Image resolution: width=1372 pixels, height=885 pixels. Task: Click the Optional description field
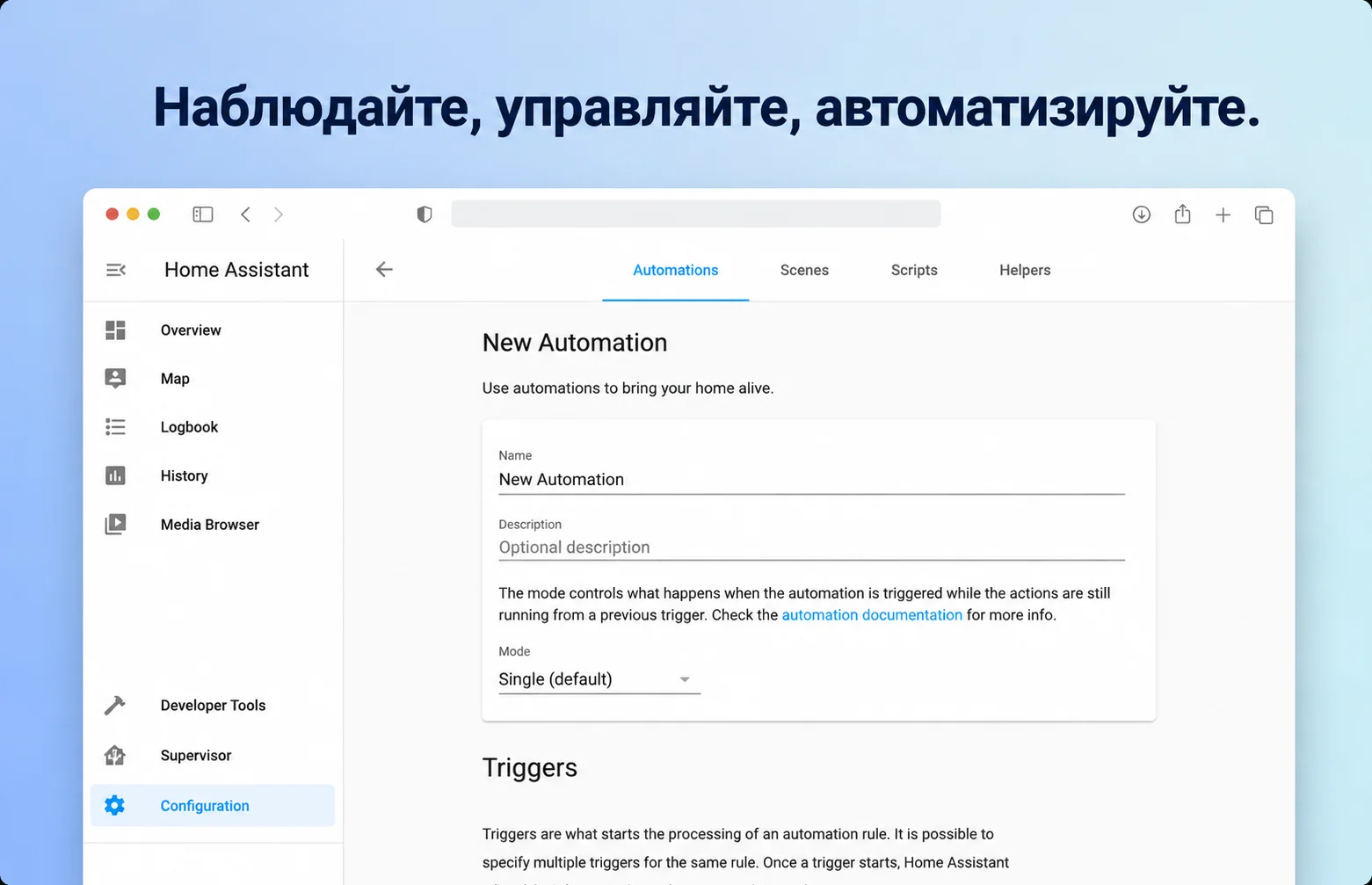pyautogui.click(x=811, y=547)
